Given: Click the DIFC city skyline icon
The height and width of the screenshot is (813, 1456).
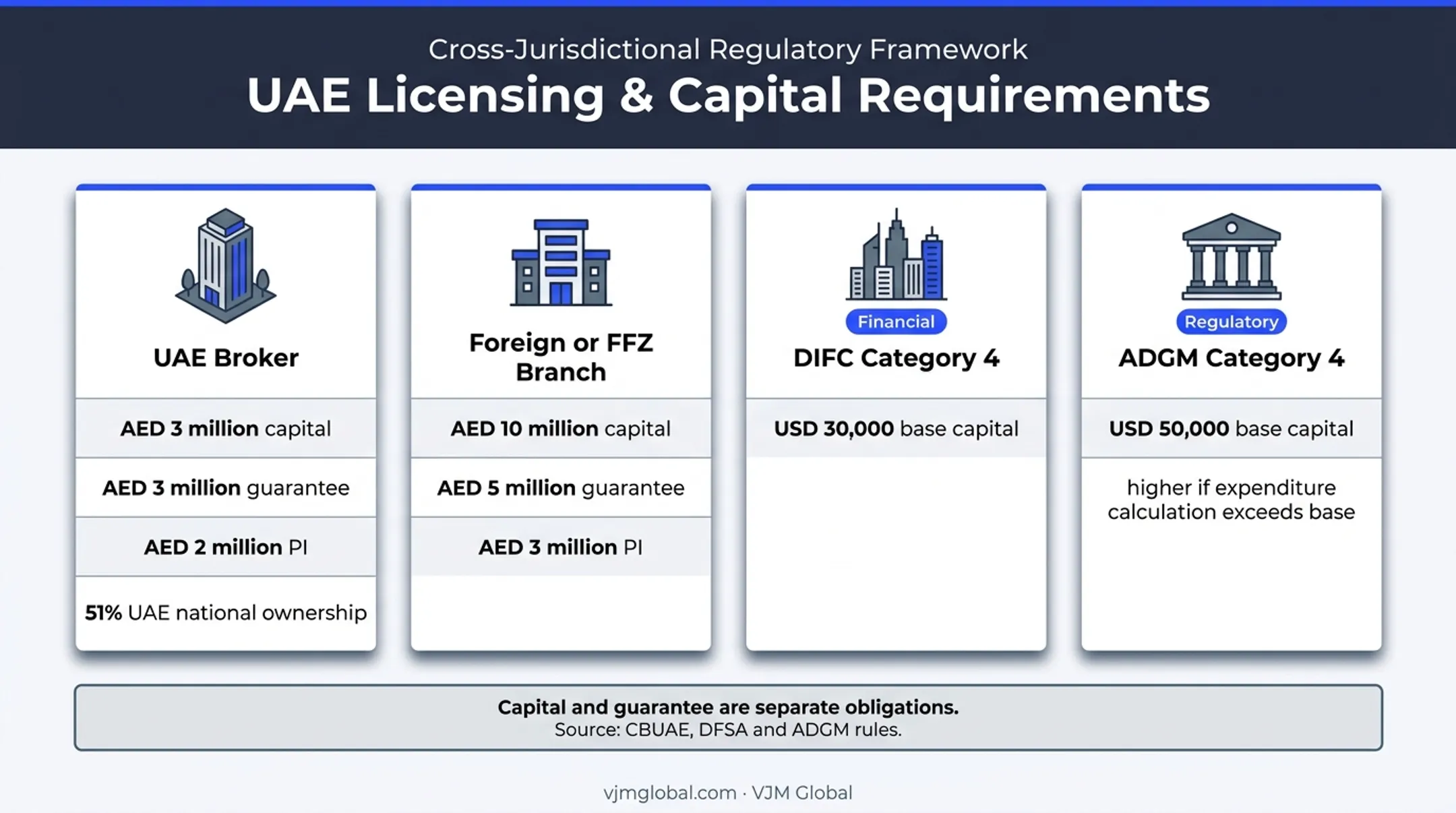Looking at the screenshot, I should tap(897, 254).
